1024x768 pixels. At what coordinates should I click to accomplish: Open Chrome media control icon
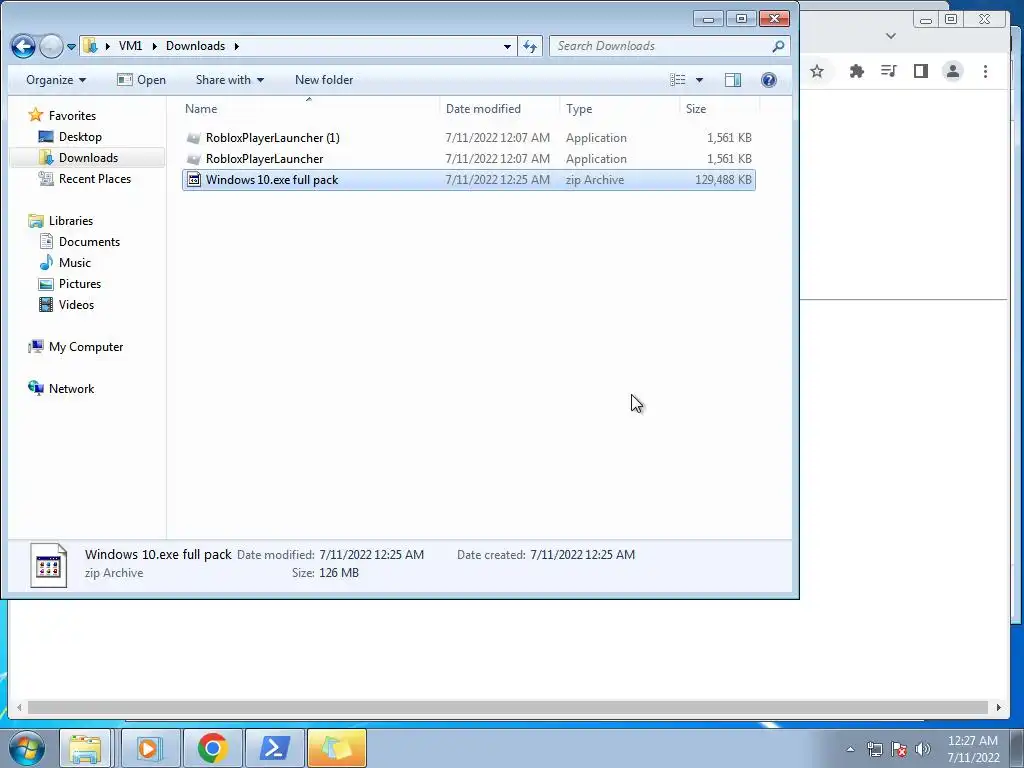tap(888, 71)
